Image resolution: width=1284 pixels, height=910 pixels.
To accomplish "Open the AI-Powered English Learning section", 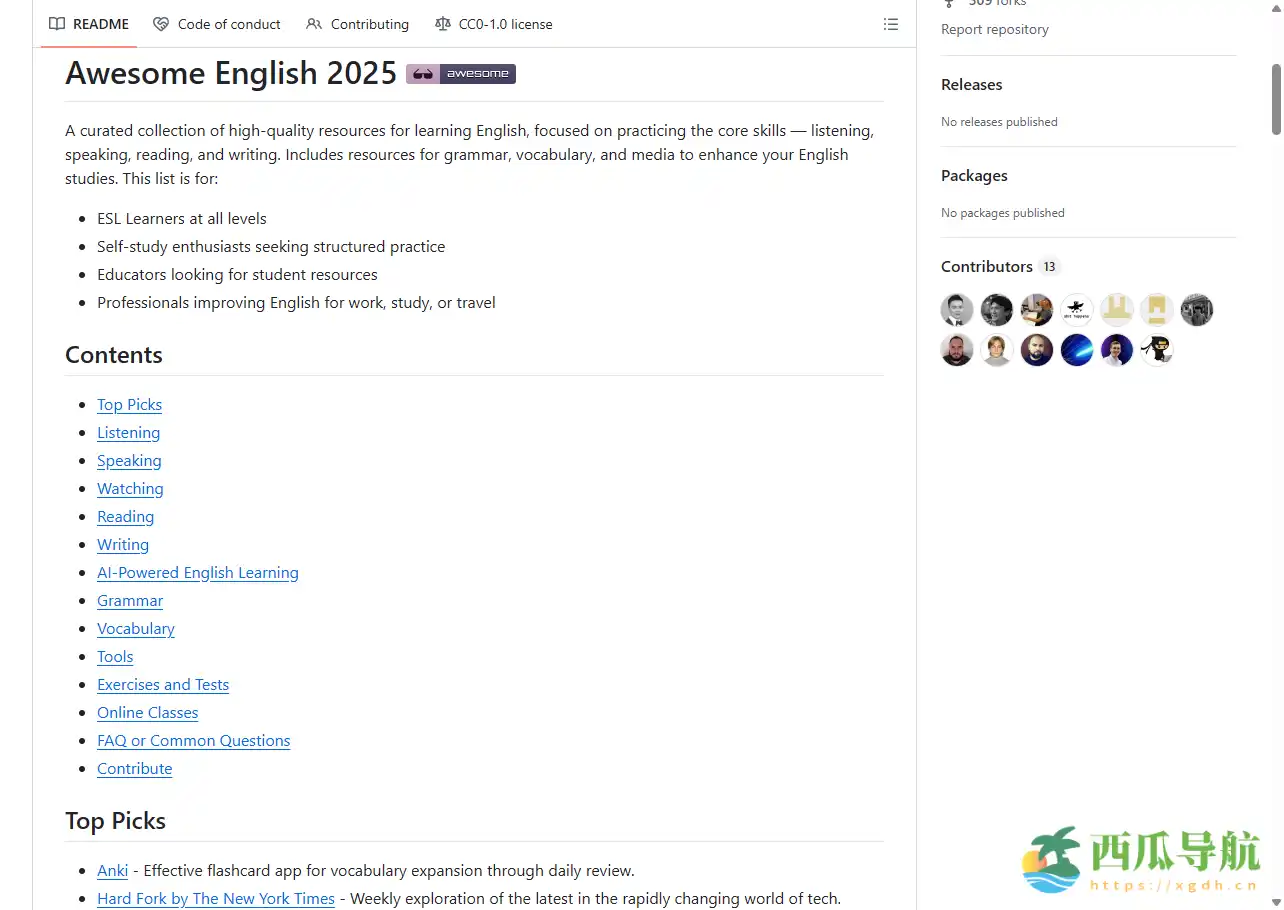I will point(197,572).
